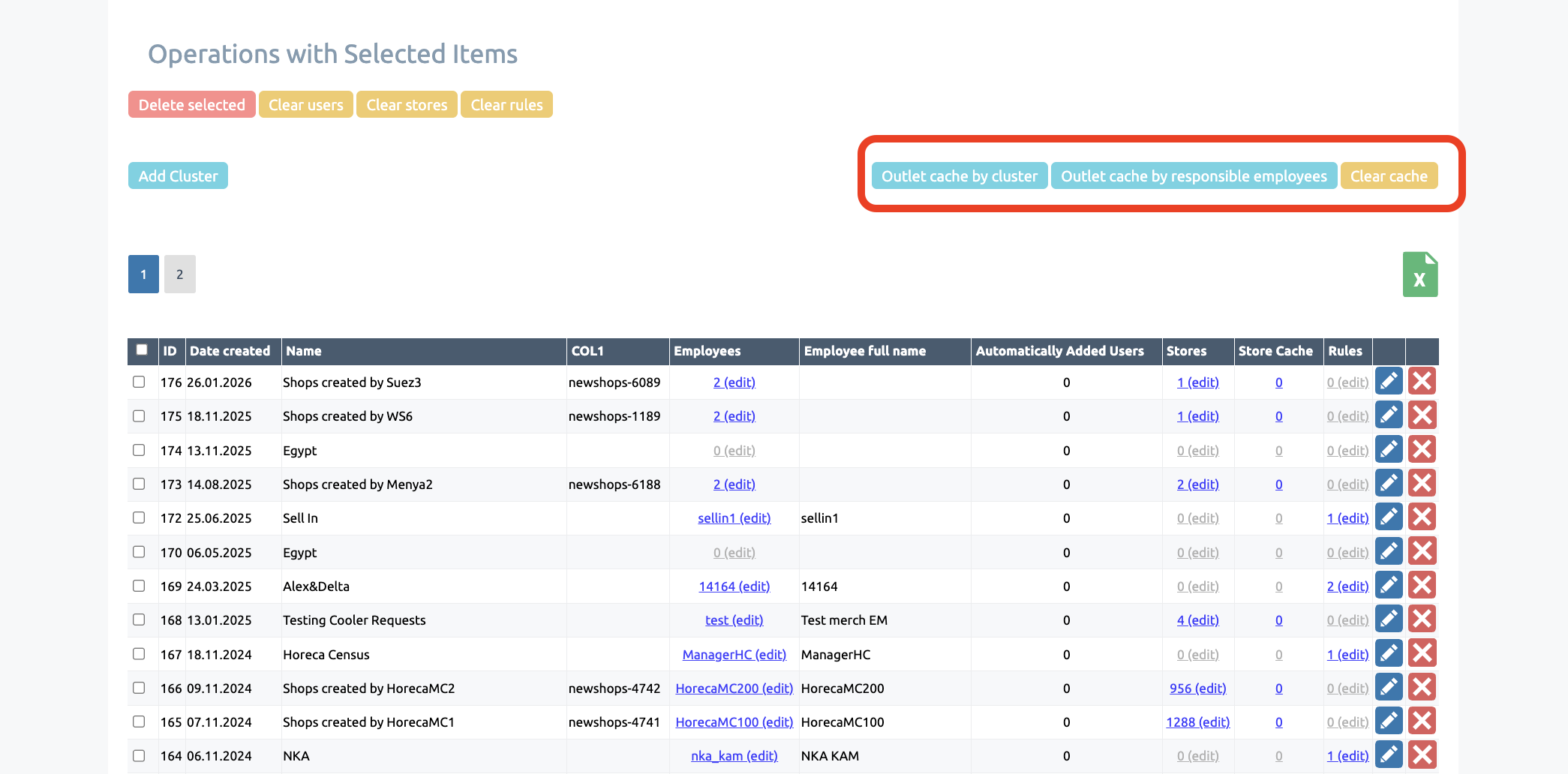
Task: Delete the Alex&Delta cluster via red X
Action: (x=1422, y=586)
